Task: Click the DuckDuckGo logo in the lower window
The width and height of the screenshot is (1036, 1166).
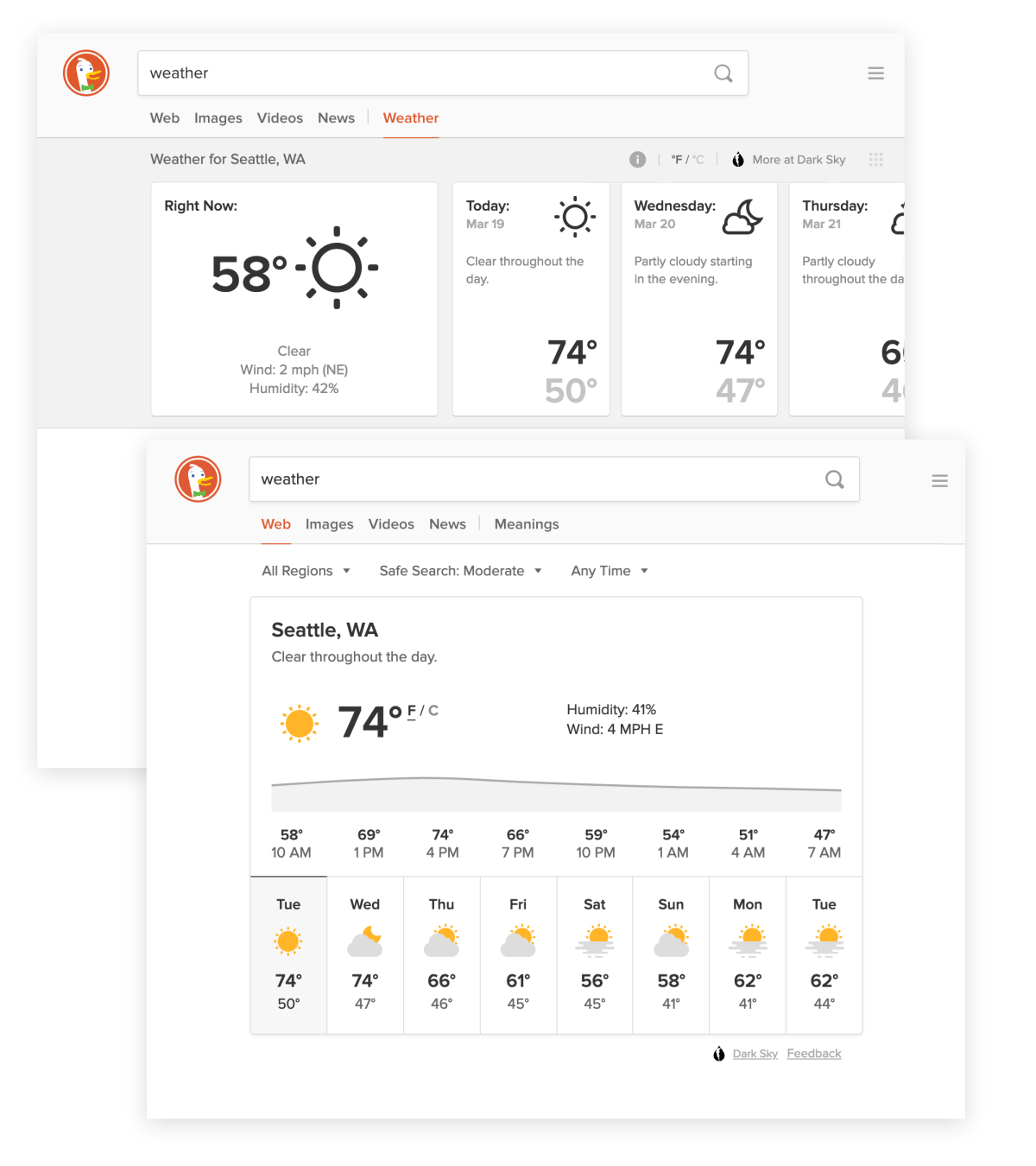Action: point(198,479)
